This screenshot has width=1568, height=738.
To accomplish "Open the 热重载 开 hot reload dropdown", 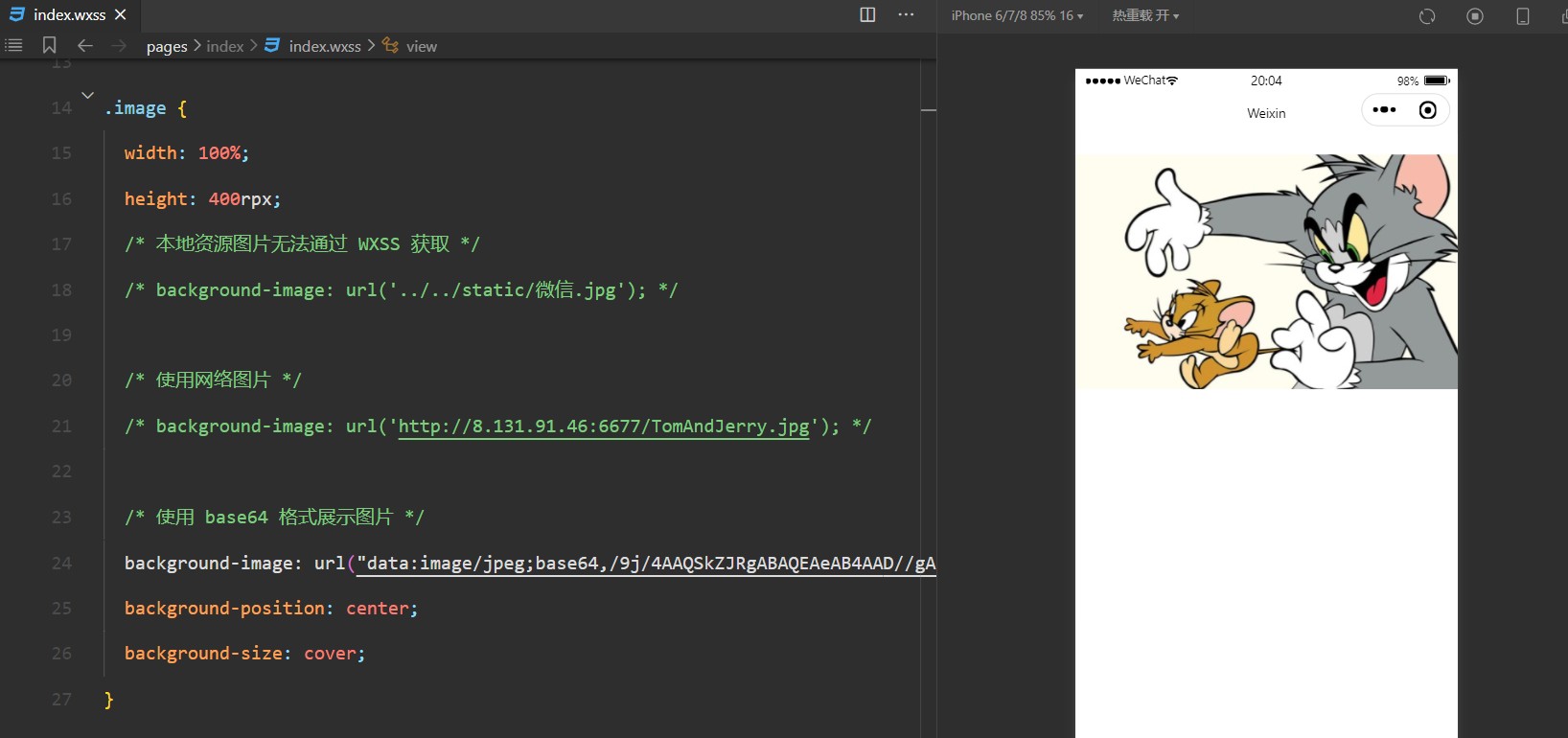I will (x=1145, y=15).
